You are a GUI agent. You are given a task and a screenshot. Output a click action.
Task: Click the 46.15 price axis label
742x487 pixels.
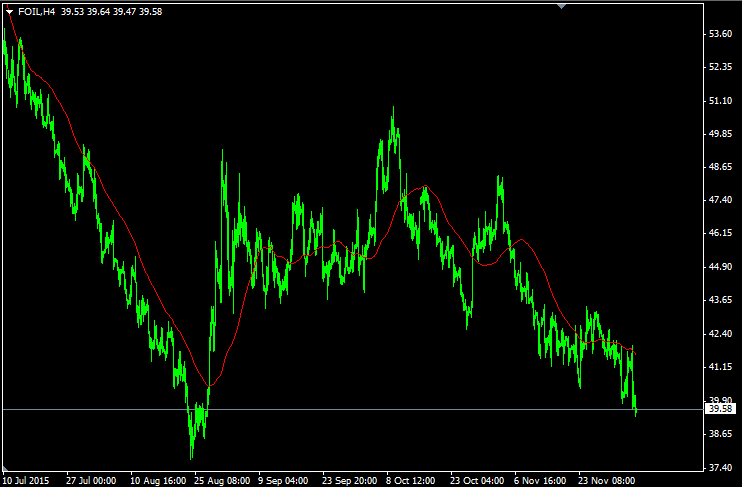(720, 233)
